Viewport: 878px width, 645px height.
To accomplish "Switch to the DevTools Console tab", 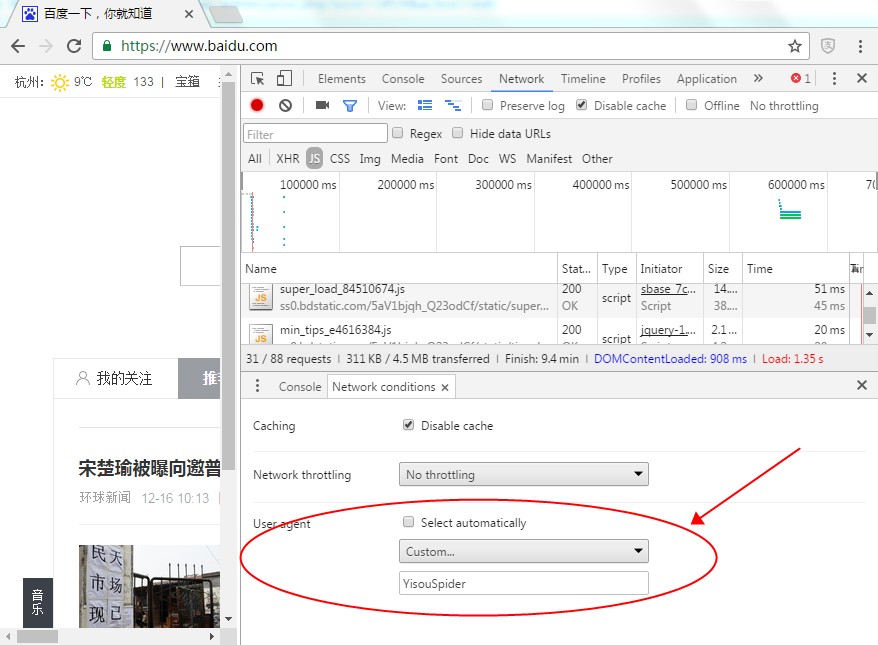I will (403, 79).
